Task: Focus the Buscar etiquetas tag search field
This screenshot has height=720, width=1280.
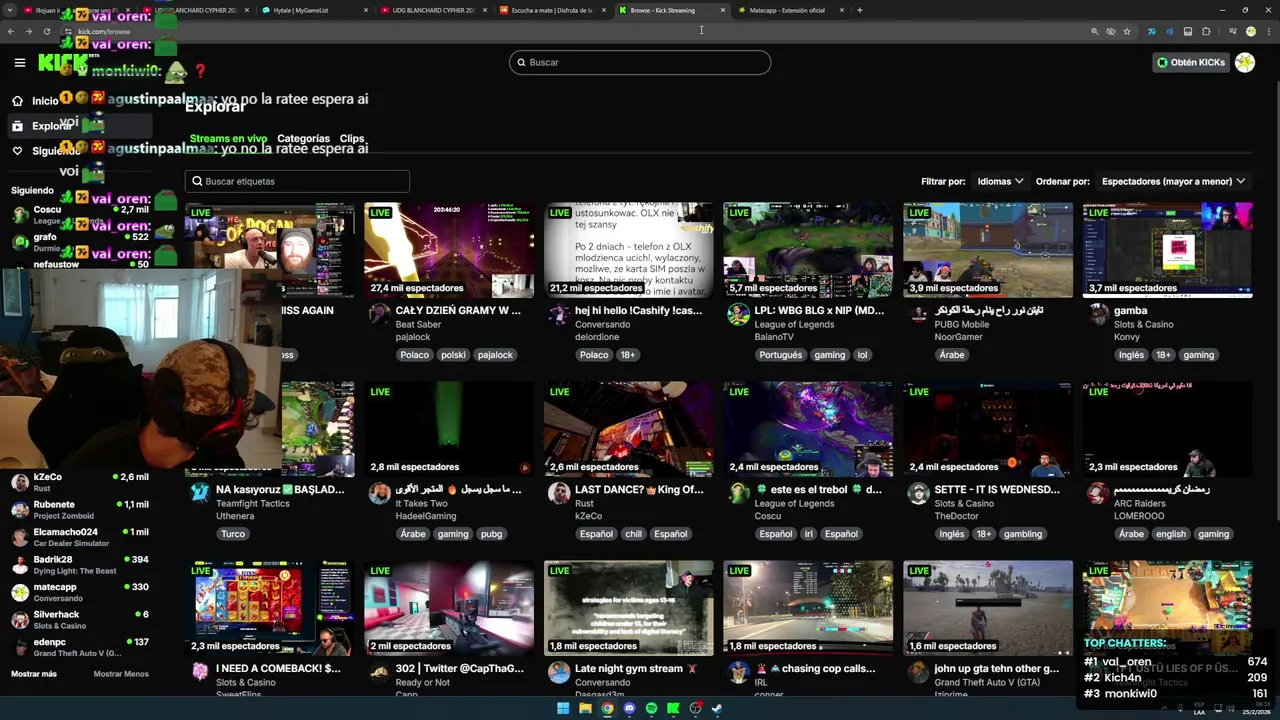Action: 297,181
